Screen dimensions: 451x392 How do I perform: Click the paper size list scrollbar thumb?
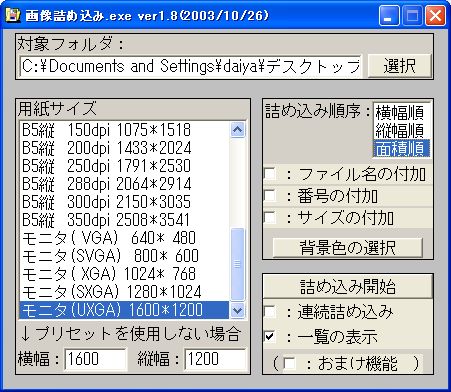[238, 264]
